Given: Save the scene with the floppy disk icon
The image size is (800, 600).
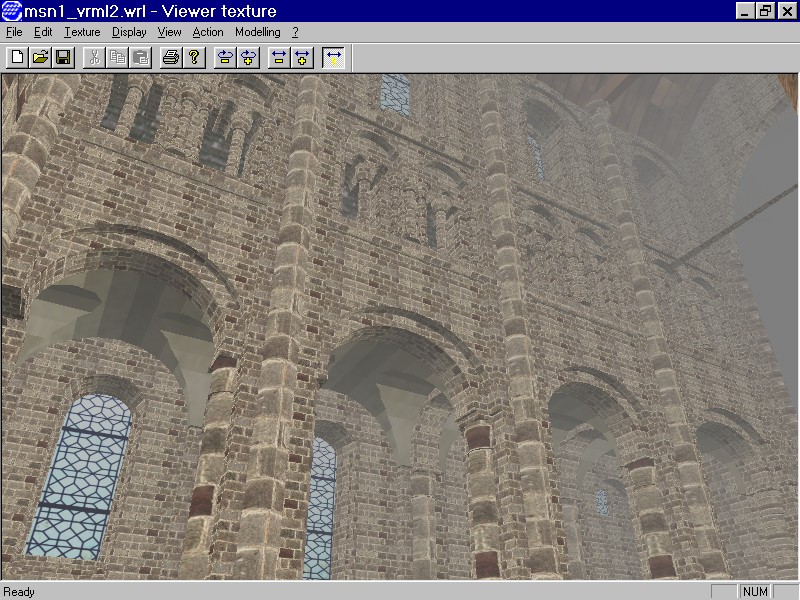Looking at the screenshot, I should coord(62,57).
